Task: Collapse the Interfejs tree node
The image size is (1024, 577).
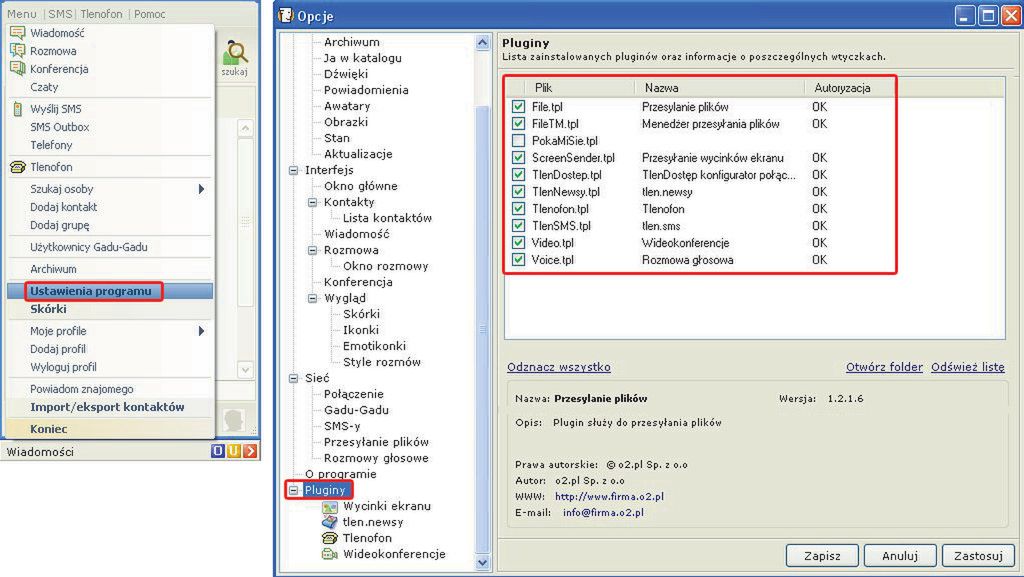Action: tap(294, 170)
